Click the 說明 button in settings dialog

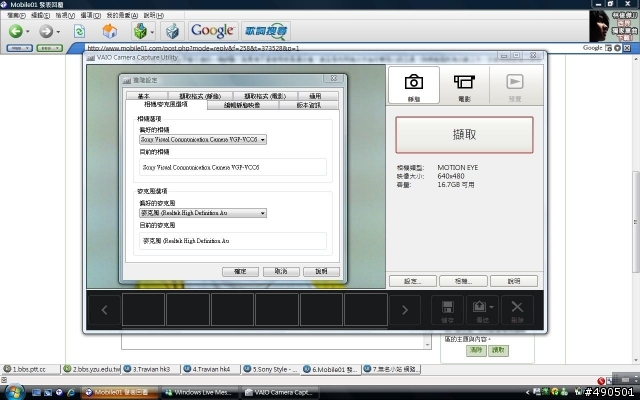[322, 271]
